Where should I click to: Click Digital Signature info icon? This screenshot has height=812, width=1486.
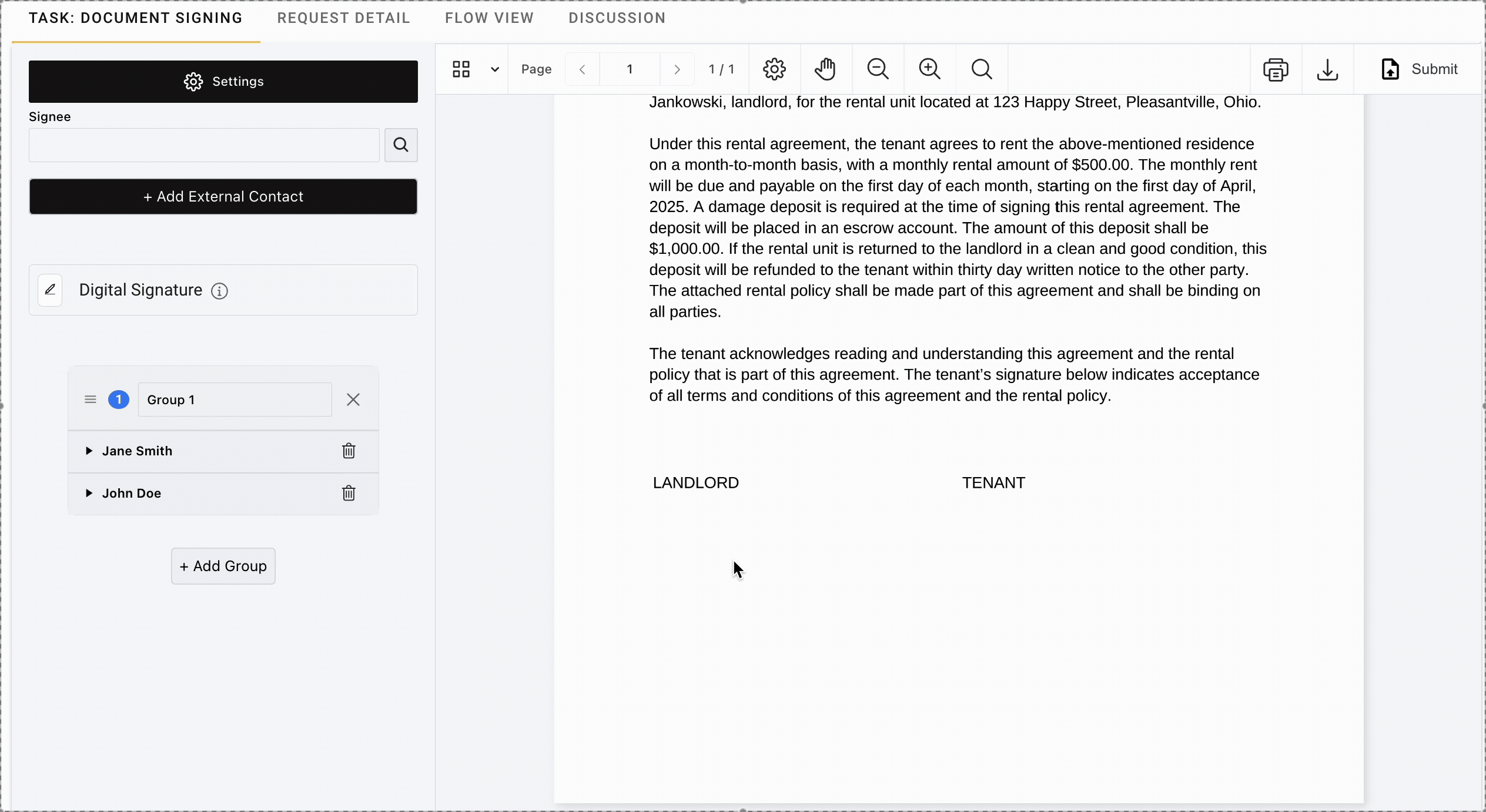[219, 291]
